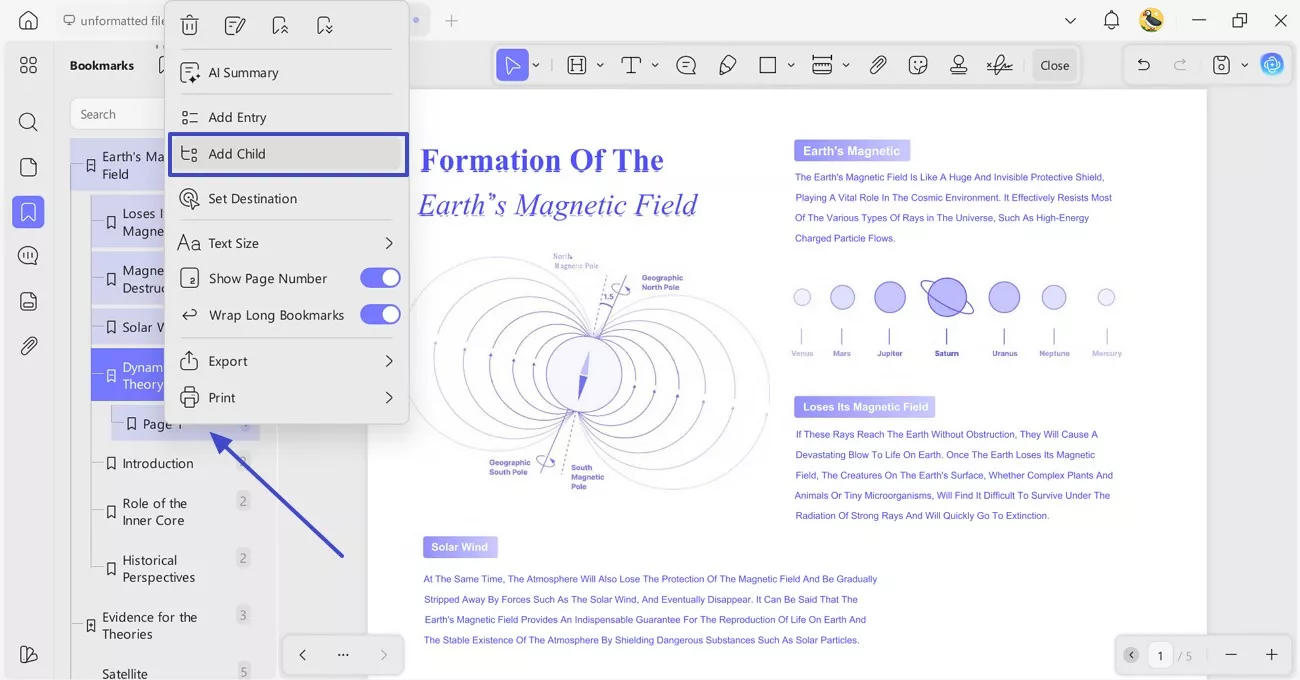The image size is (1300, 680).
Task: Expand the Text Size submenu
Action: [389, 243]
